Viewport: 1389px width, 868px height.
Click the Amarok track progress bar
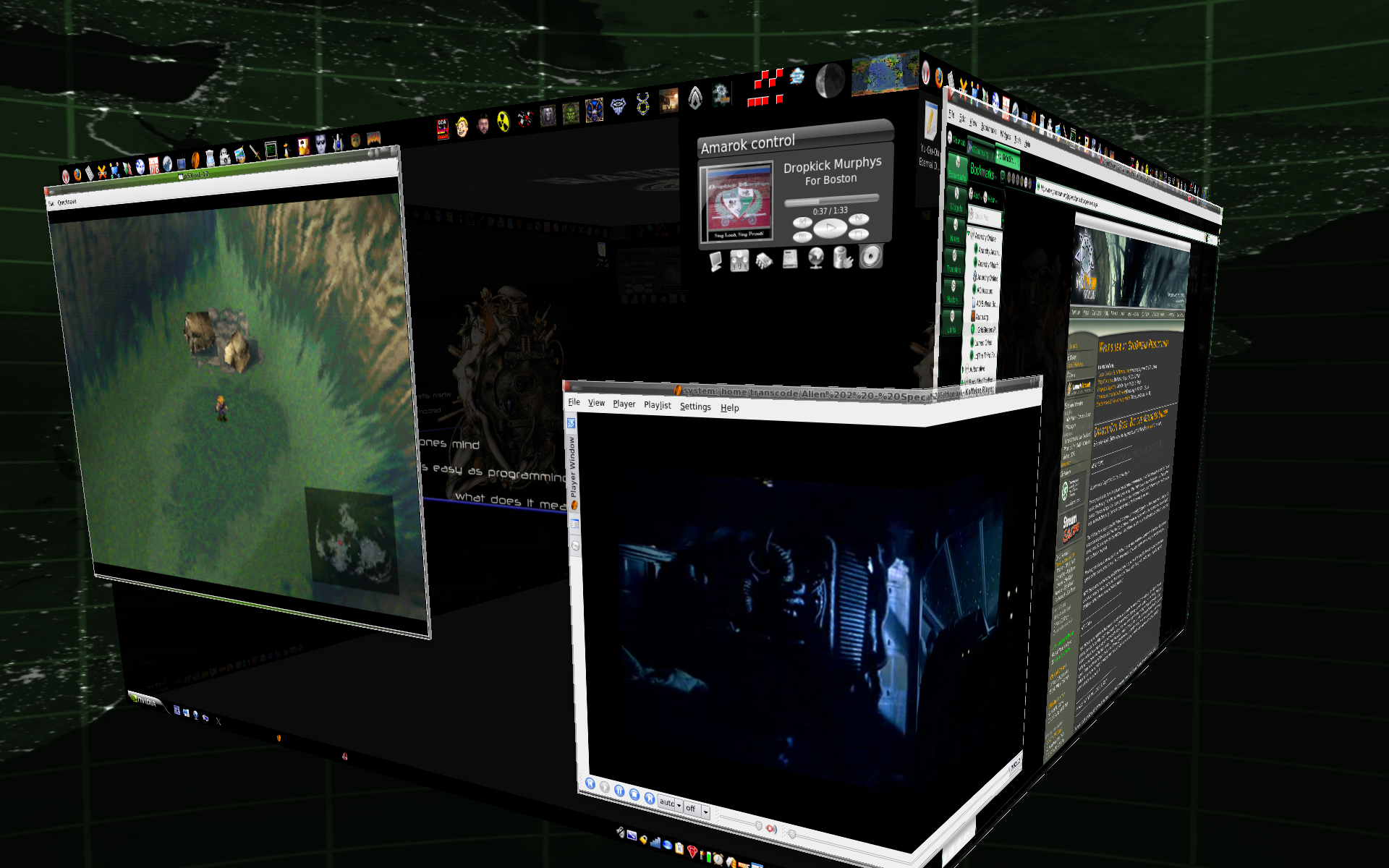coord(831,200)
